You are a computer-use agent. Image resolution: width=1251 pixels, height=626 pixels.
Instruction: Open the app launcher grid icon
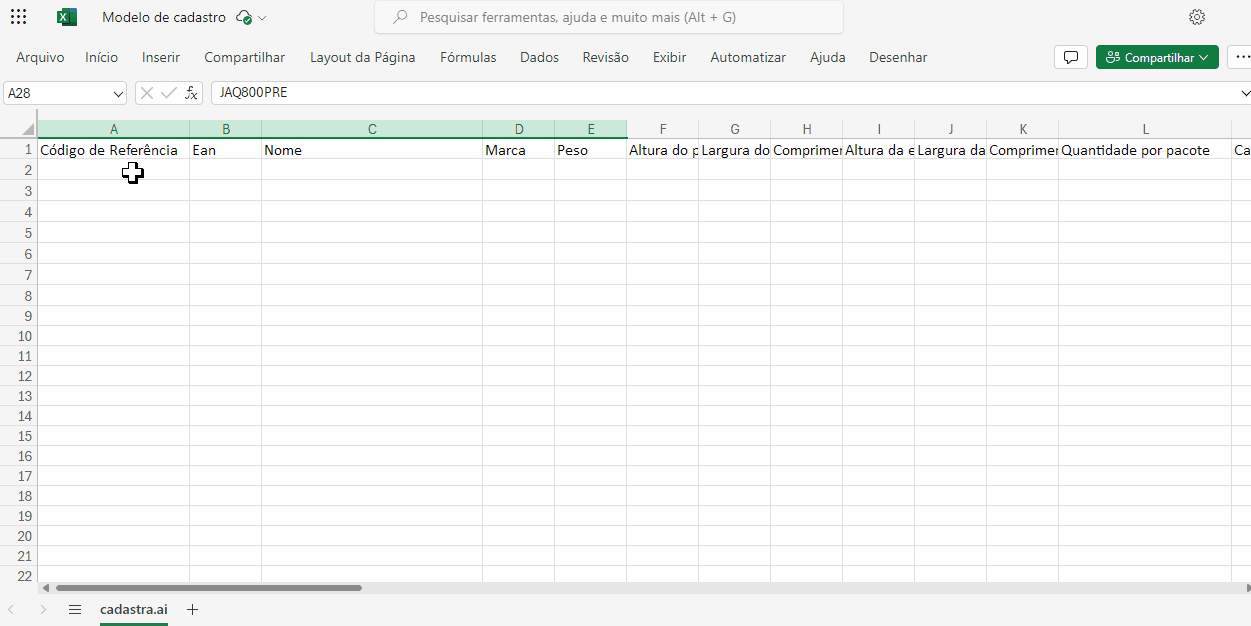(18, 17)
